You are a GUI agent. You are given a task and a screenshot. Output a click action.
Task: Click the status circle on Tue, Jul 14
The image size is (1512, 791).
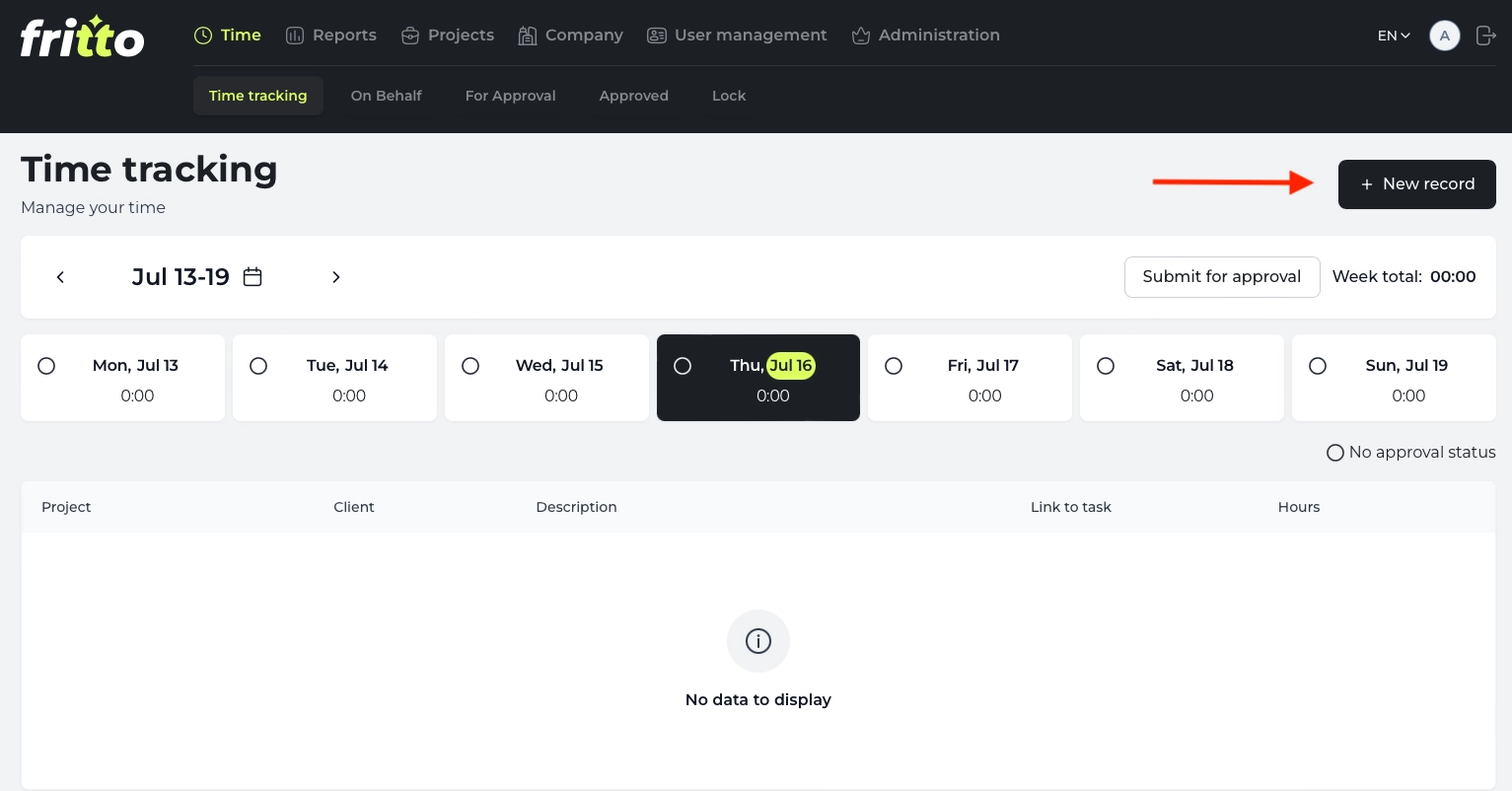pos(258,366)
